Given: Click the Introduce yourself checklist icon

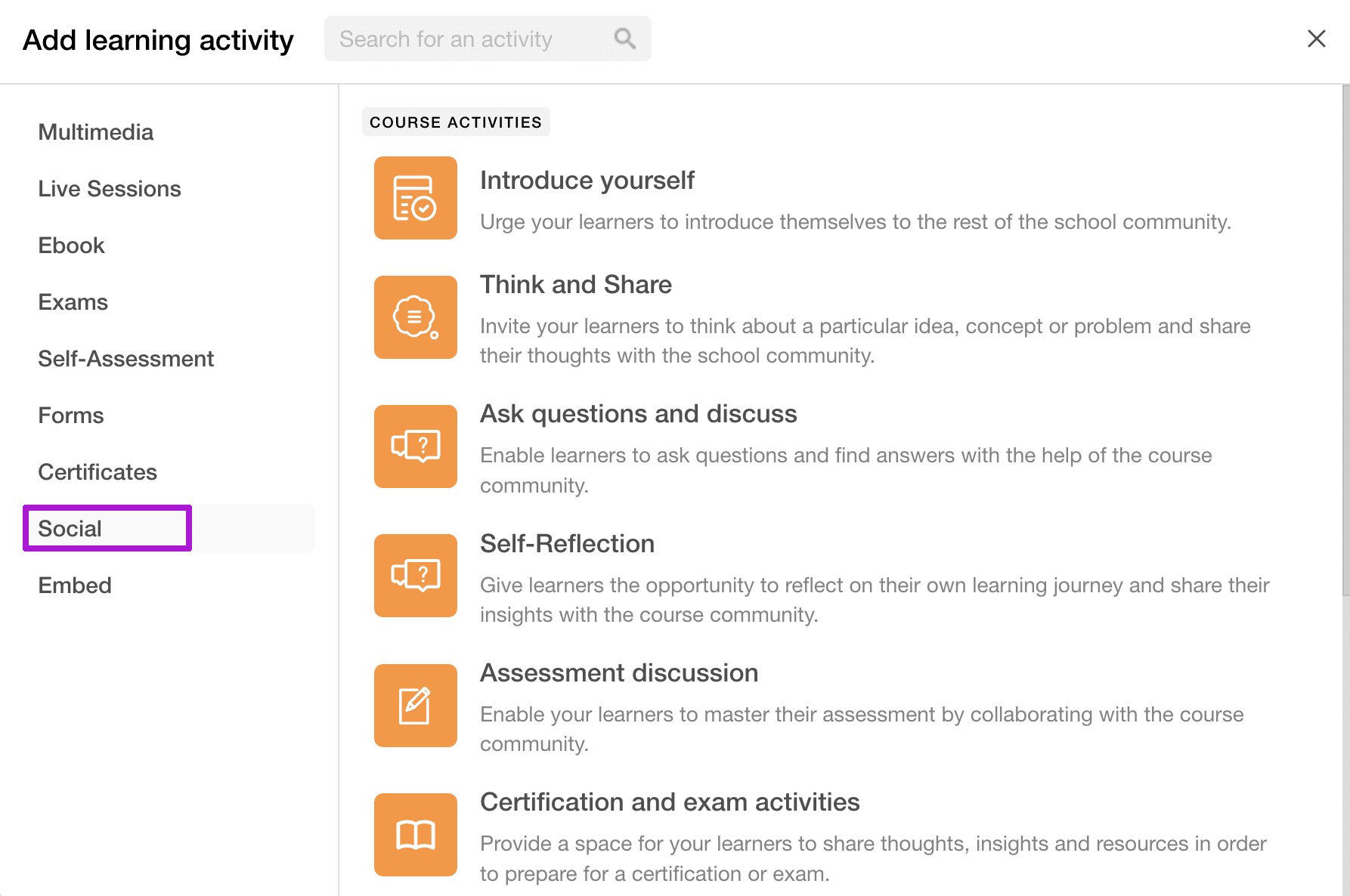Looking at the screenshot, I should 415,198.
